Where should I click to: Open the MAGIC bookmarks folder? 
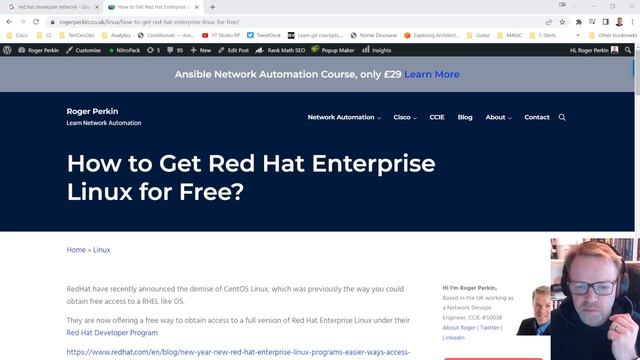tap(509, 36)
